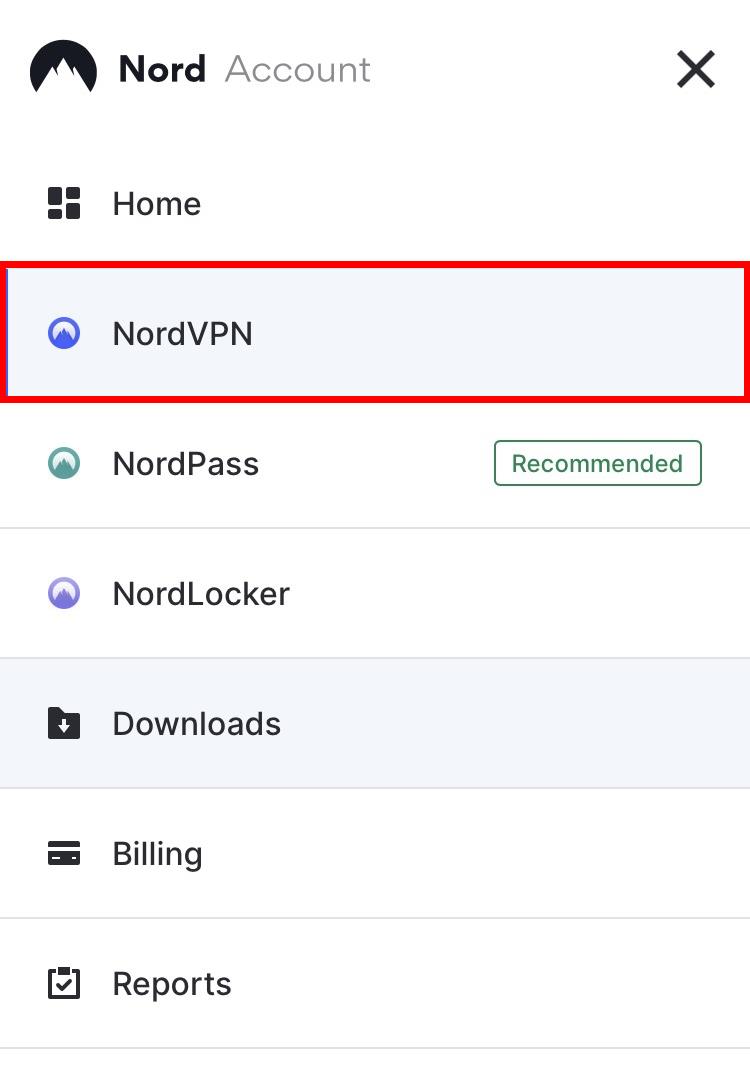Screen dimensions: 750x1069
Task: Click the Nord Account header text
Action: tap(243, 68)
